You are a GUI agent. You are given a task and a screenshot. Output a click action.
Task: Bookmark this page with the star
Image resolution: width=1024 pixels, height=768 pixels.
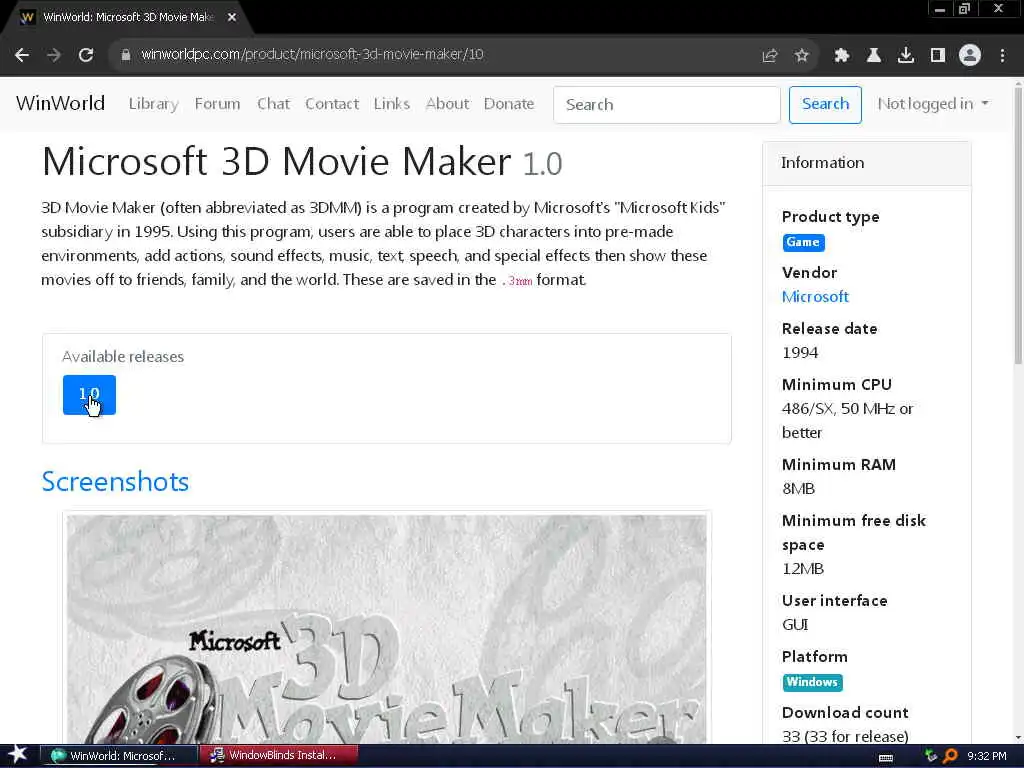[x=802, y=56]
